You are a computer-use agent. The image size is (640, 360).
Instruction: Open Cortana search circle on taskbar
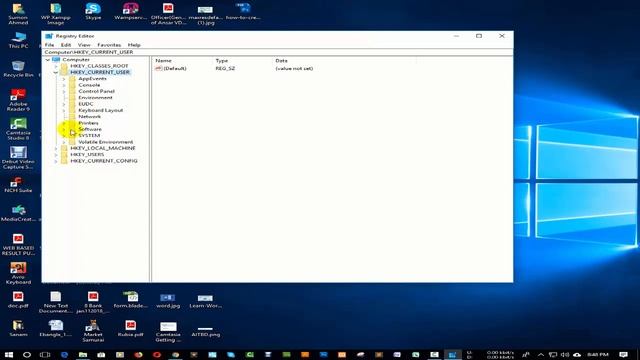coord(27,354)
